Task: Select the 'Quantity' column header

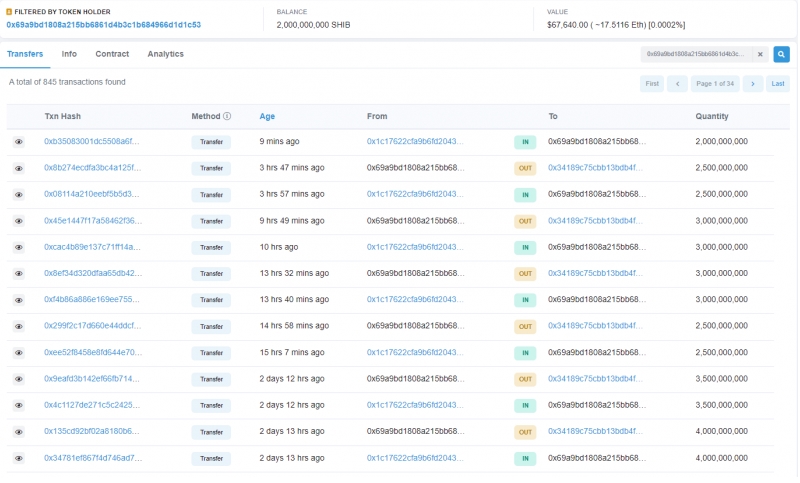Action: point(712,116)
